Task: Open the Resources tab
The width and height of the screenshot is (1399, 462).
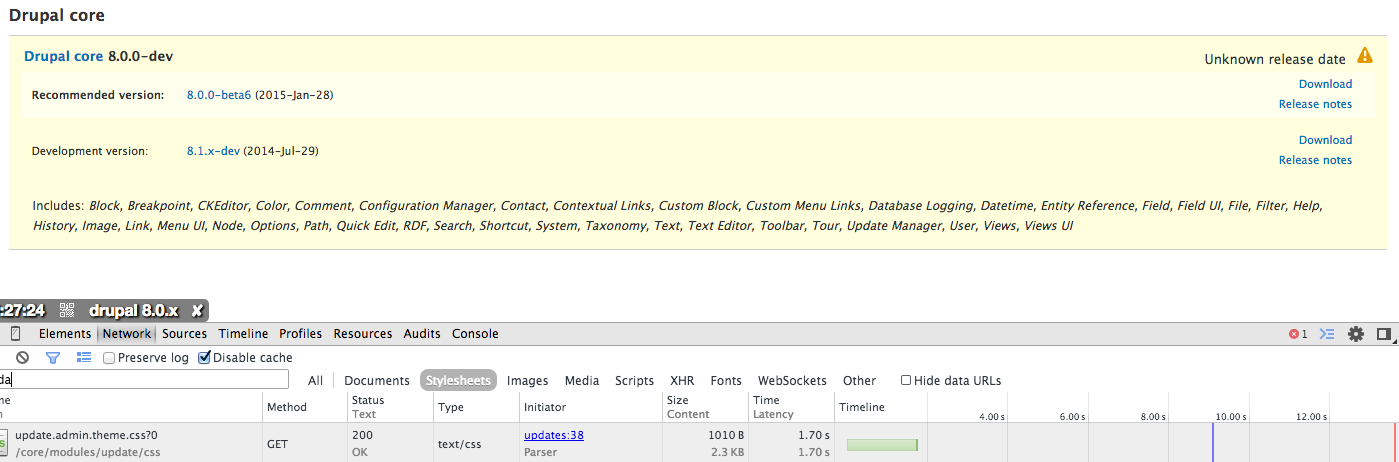Action: tap(363, 334)
